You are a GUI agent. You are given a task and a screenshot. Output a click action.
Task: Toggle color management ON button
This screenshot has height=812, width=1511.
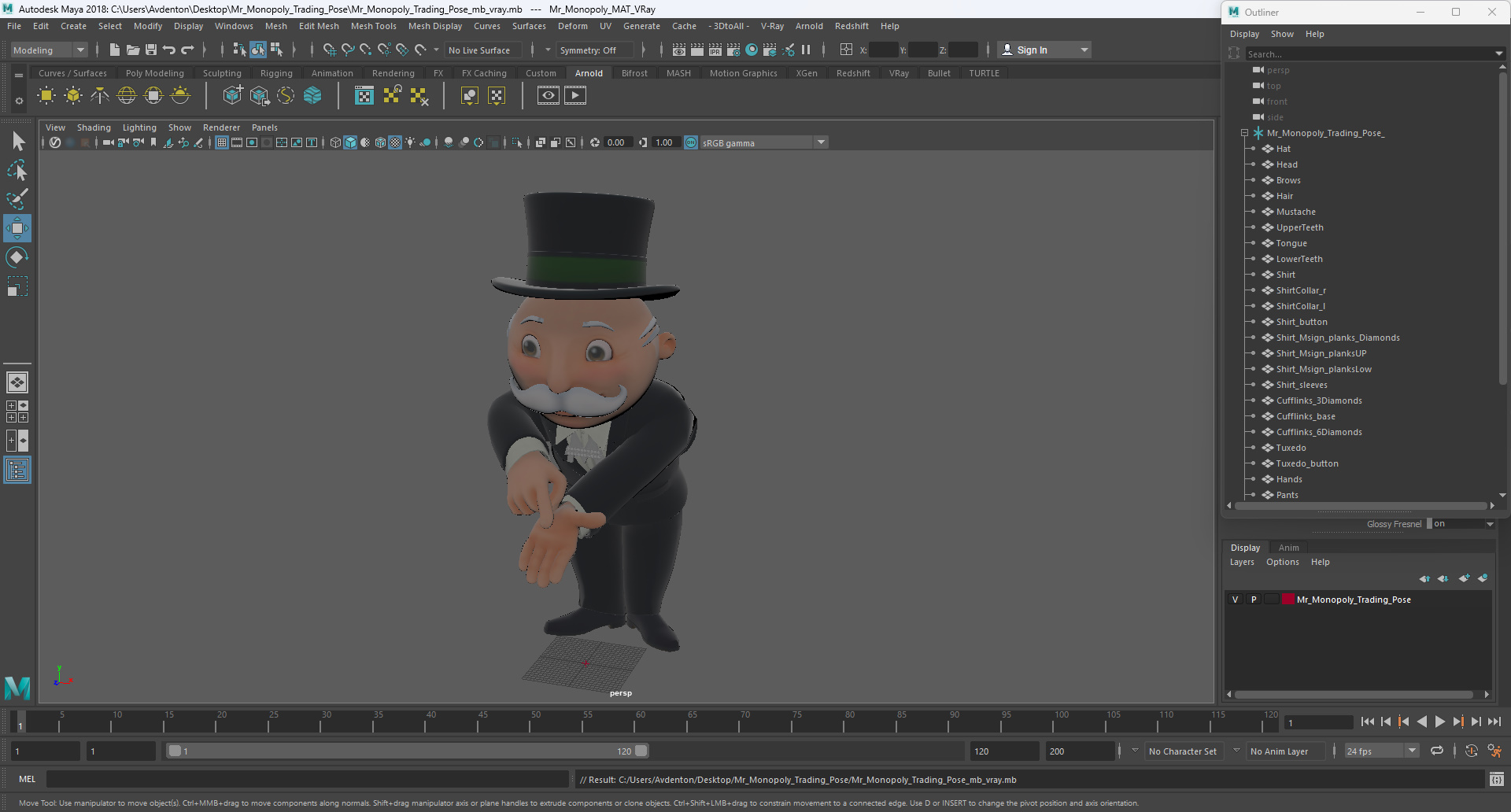point(691,142)
